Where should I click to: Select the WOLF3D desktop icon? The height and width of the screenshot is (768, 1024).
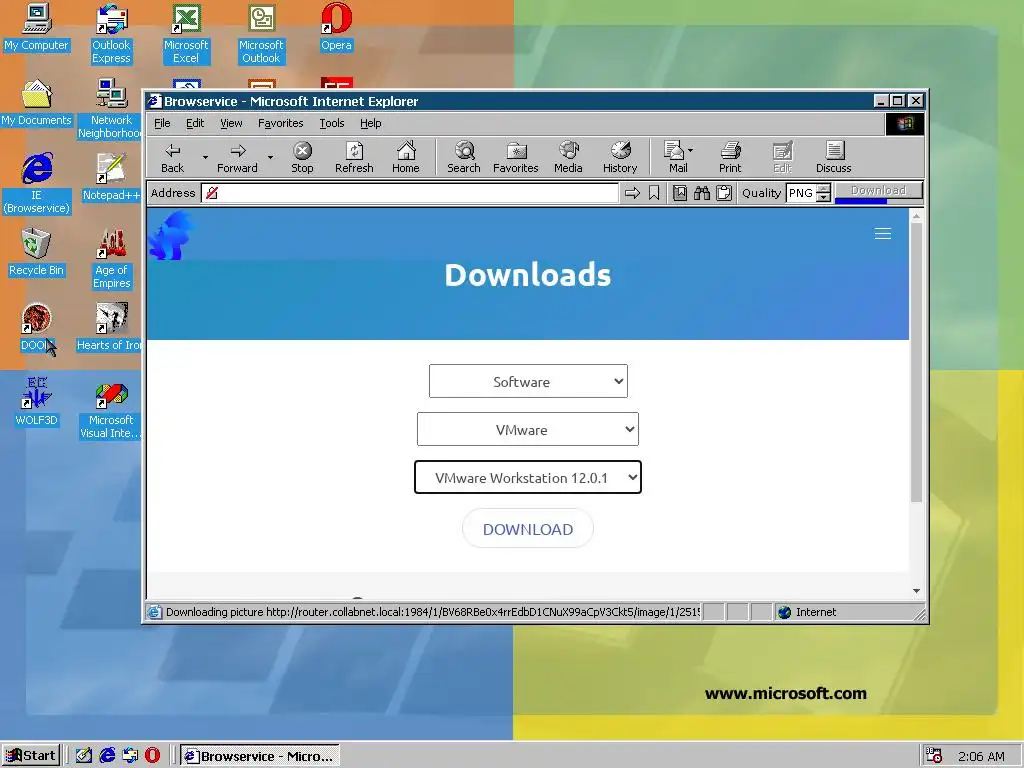click(x=36, y=402)
